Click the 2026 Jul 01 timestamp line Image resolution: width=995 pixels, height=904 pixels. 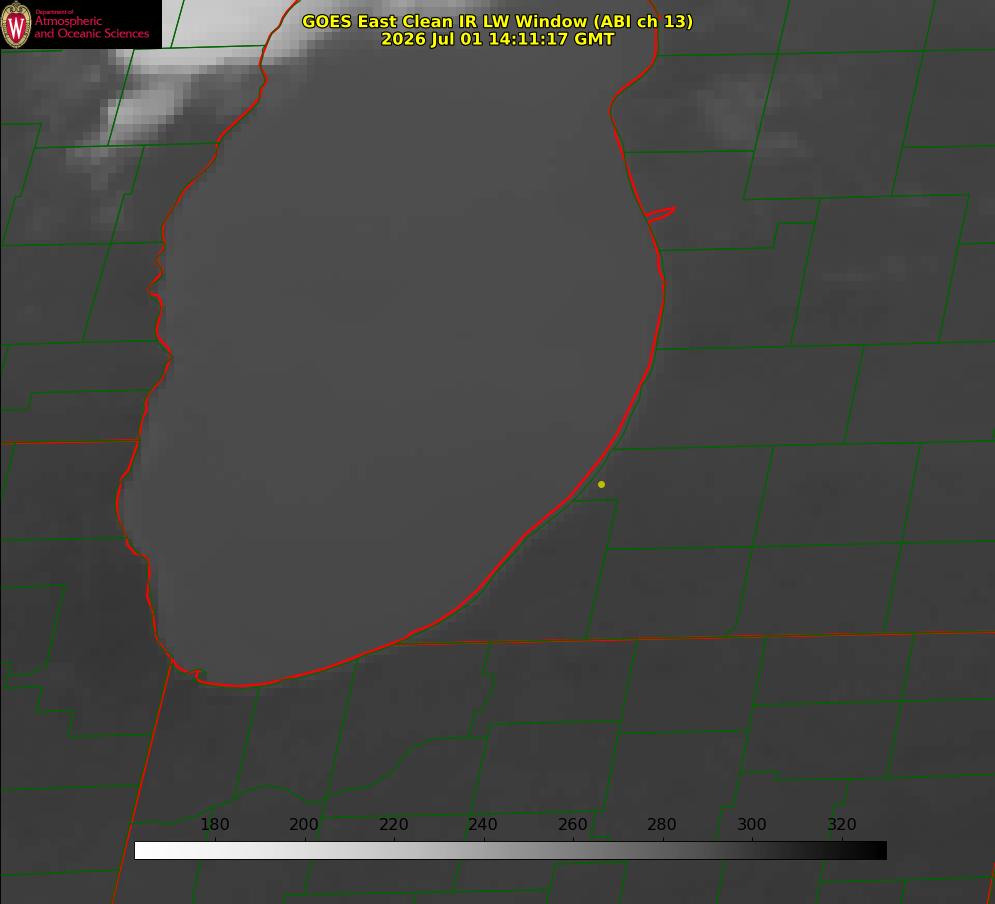(498, 39)
